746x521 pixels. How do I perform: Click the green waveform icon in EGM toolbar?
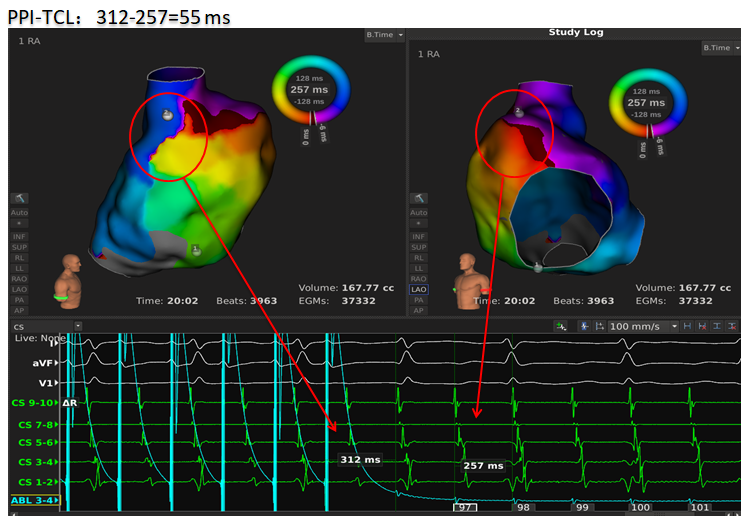click(x=561, y=327)
